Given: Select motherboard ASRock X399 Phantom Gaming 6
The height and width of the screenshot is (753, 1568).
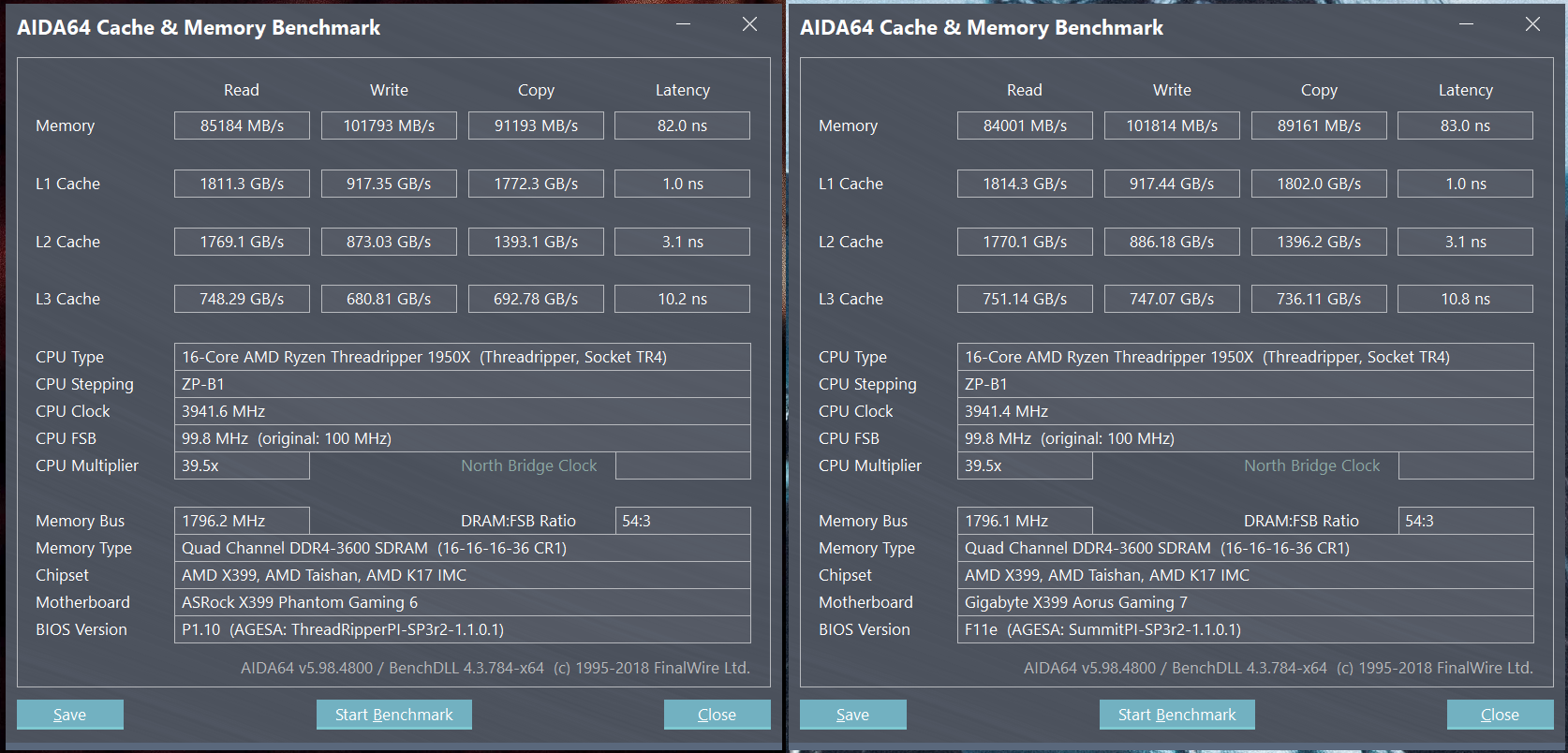Looking at the screenshot, I should coord(463,602).
